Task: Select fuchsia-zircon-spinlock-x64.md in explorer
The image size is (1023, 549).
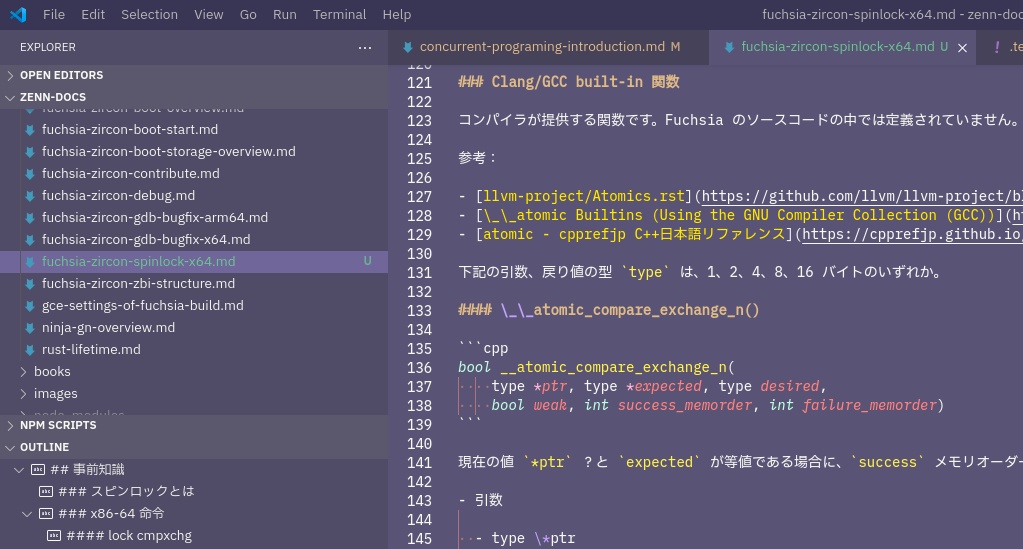Action: click(x=194, y=262)
